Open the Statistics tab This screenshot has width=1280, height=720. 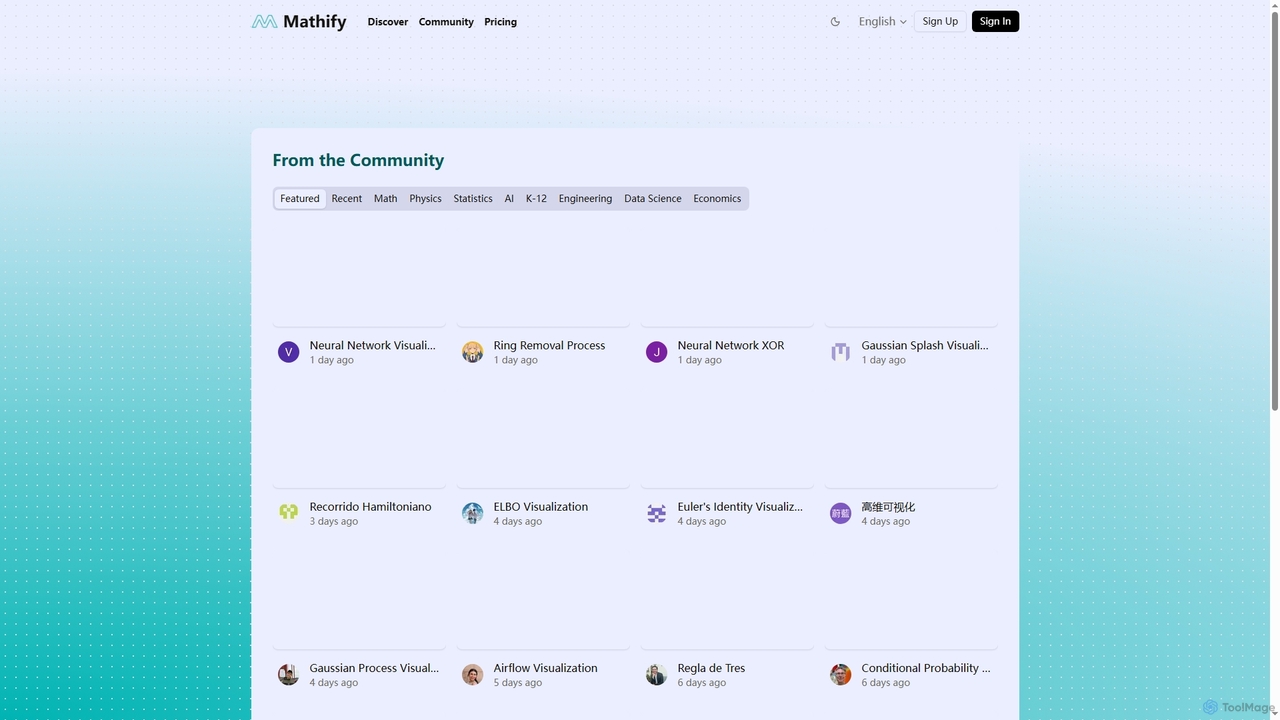tap(473, 198)
